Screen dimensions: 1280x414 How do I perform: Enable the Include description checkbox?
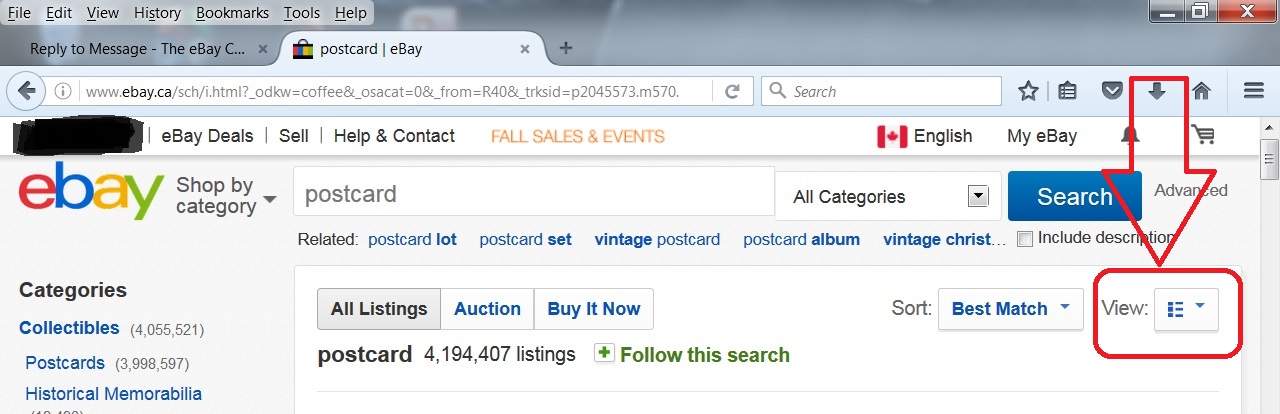click(x=1024, y=239)
